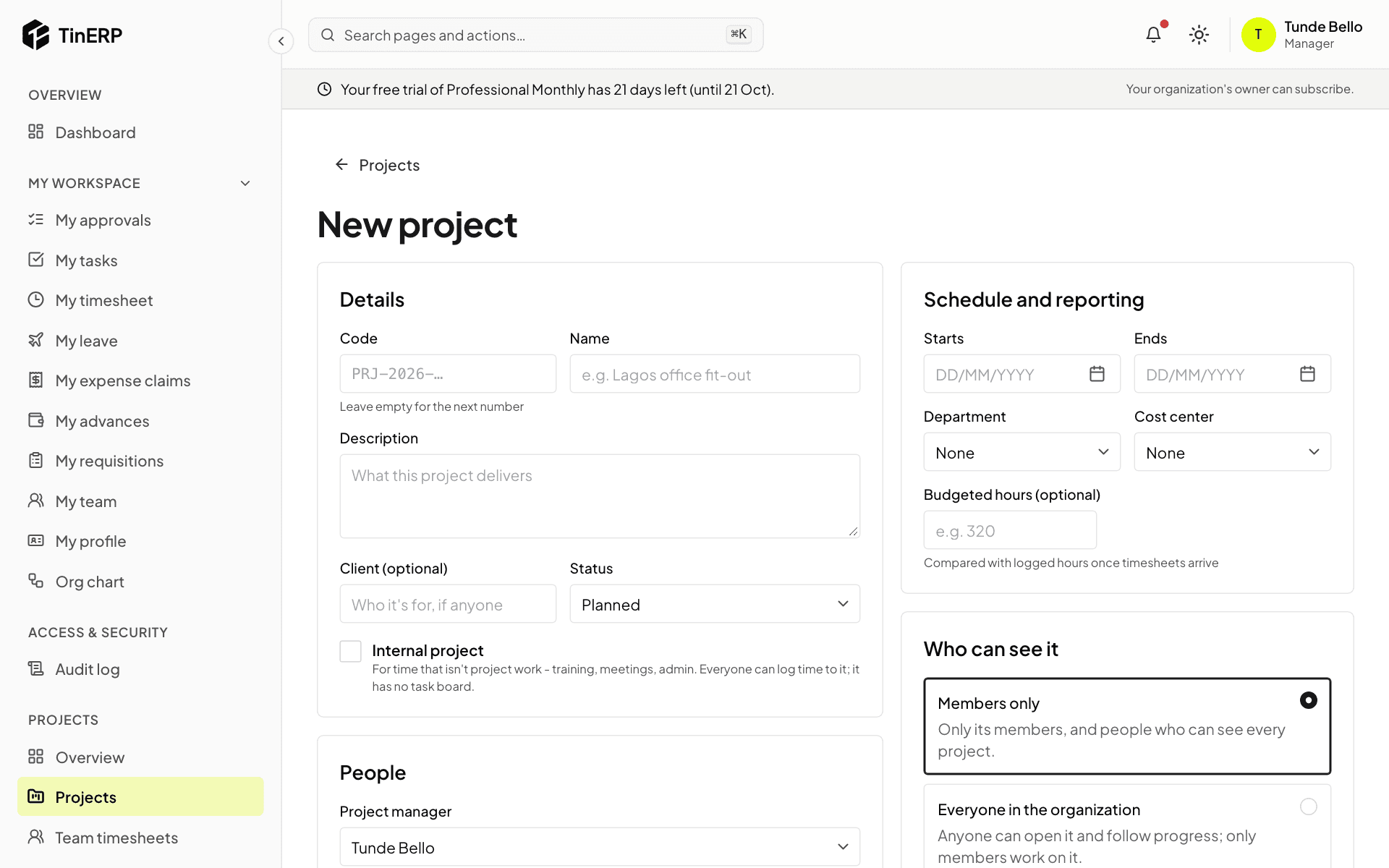Click the Org chart icon
The image size is (1389, 868).
coord(35,581)
